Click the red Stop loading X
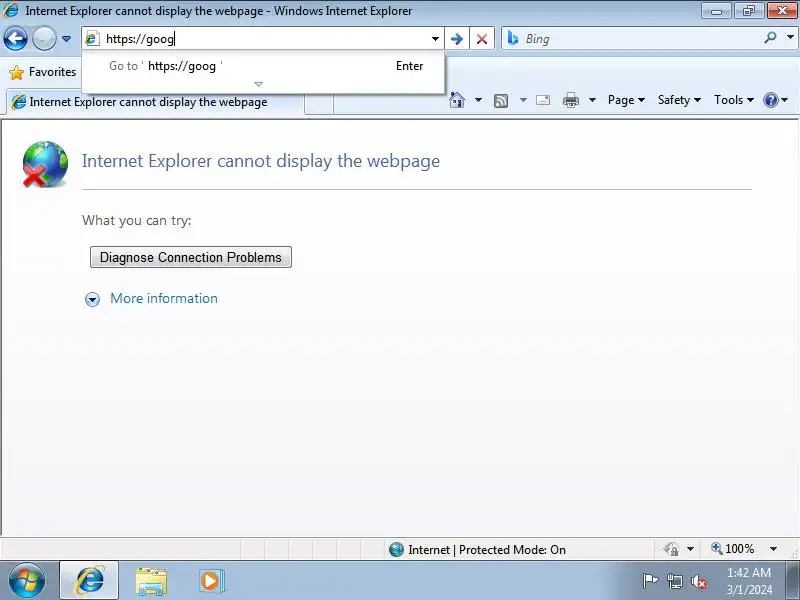The height and width of the screenshot is (600, 800). click(x=482, y=39)
